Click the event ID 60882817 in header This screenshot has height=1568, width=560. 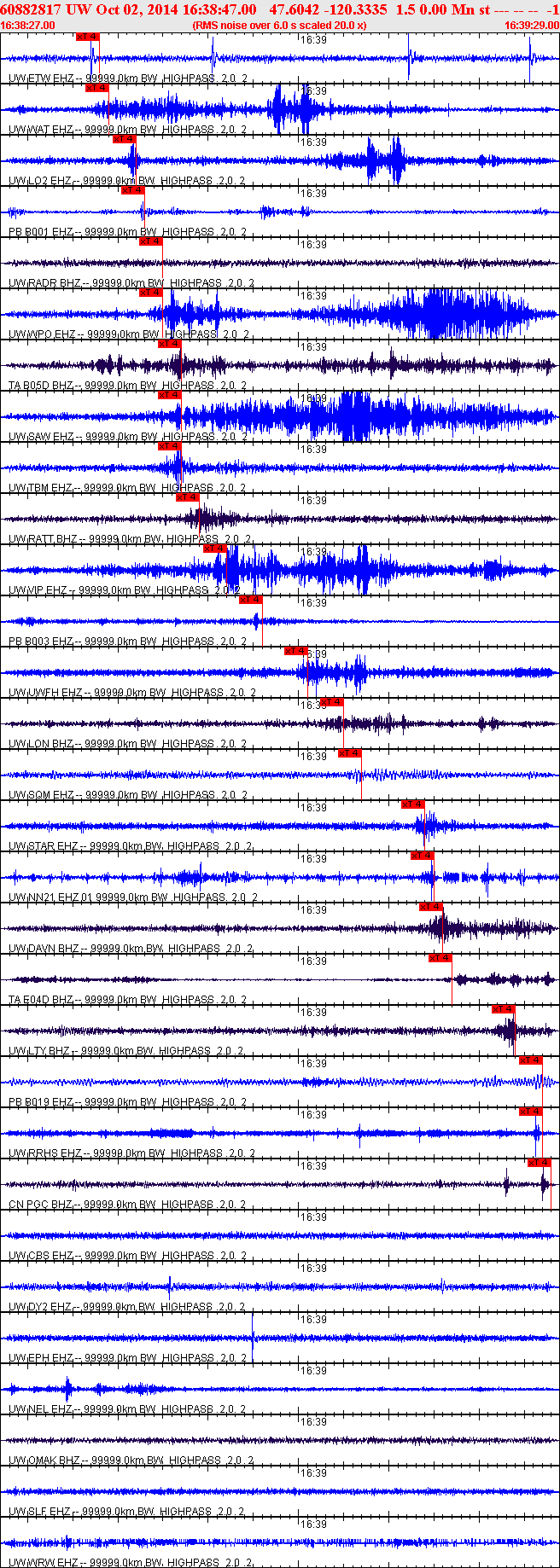point(31,9)
